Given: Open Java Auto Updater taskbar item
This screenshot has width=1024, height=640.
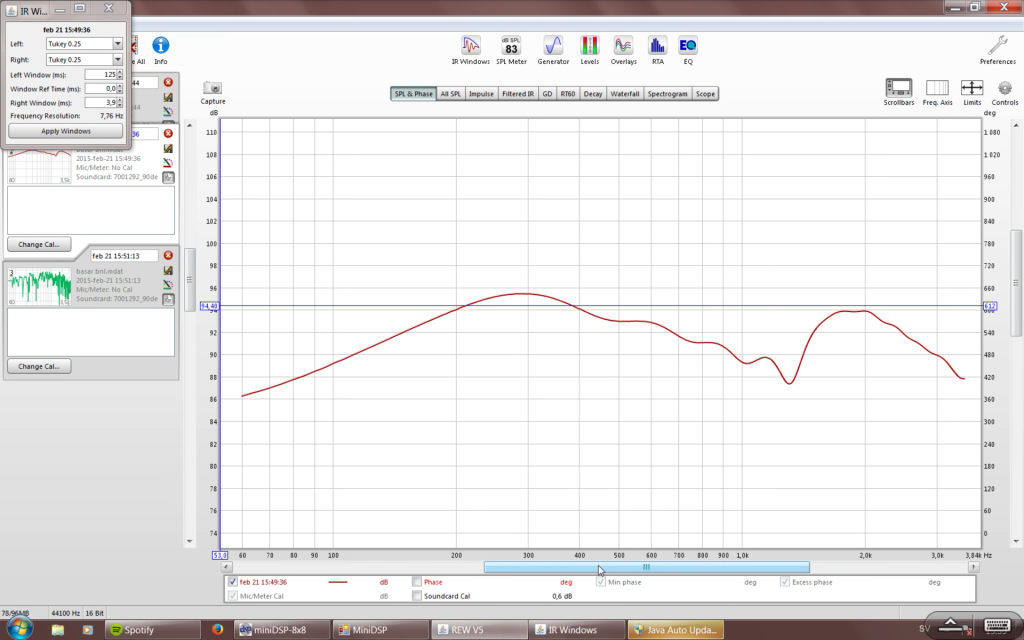Looking at the screenshot, I should (675, 630).
